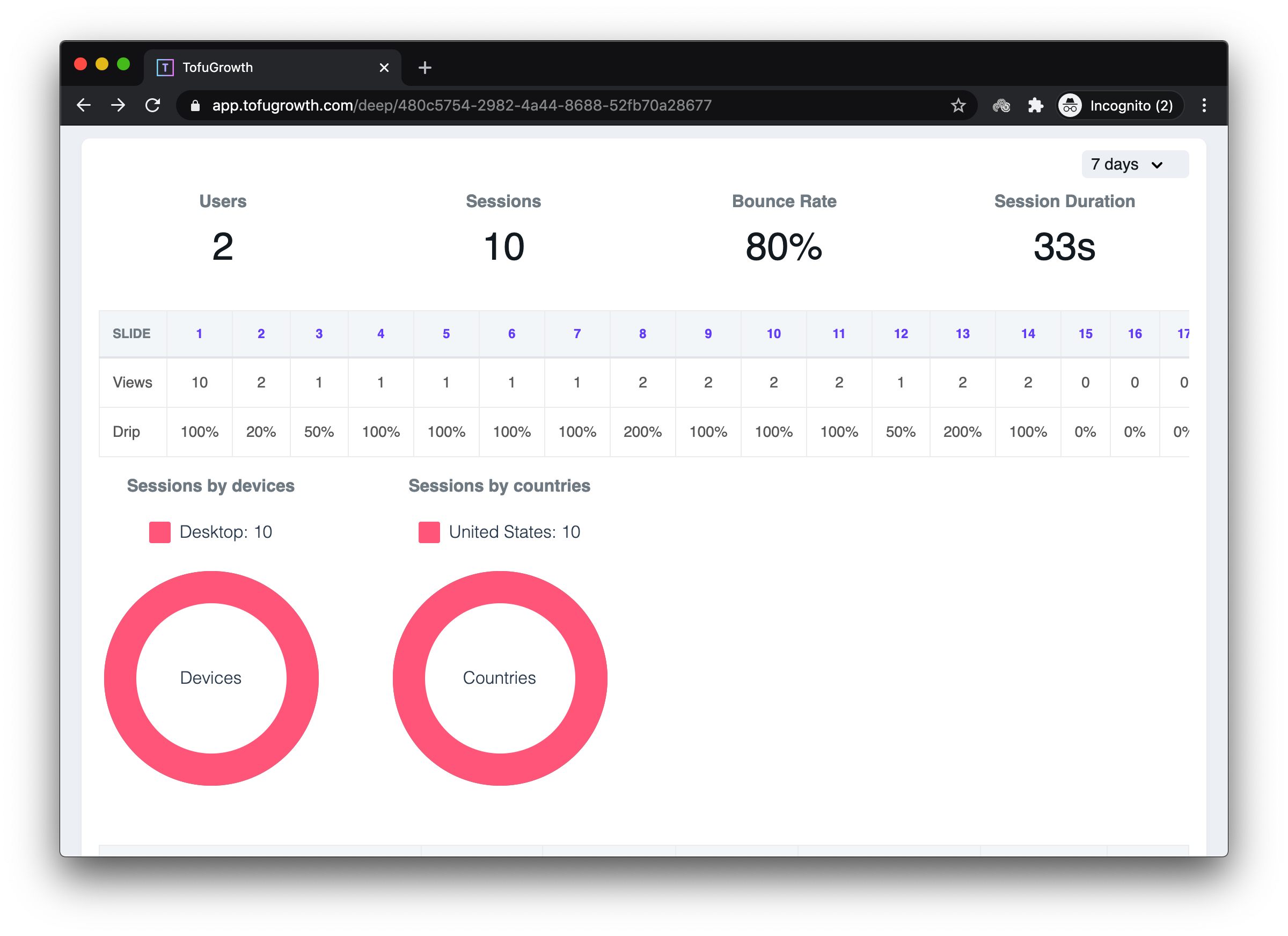Open the extensions puzzle icon

1035,106
